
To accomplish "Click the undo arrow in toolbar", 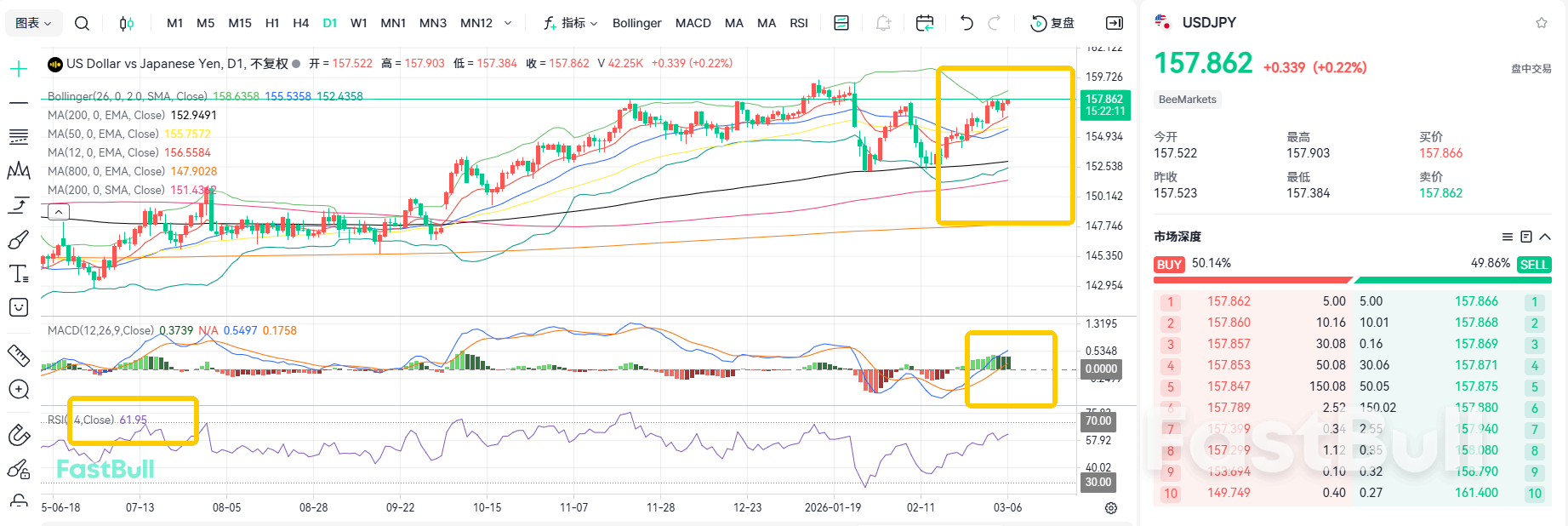I will coord(966,23).
